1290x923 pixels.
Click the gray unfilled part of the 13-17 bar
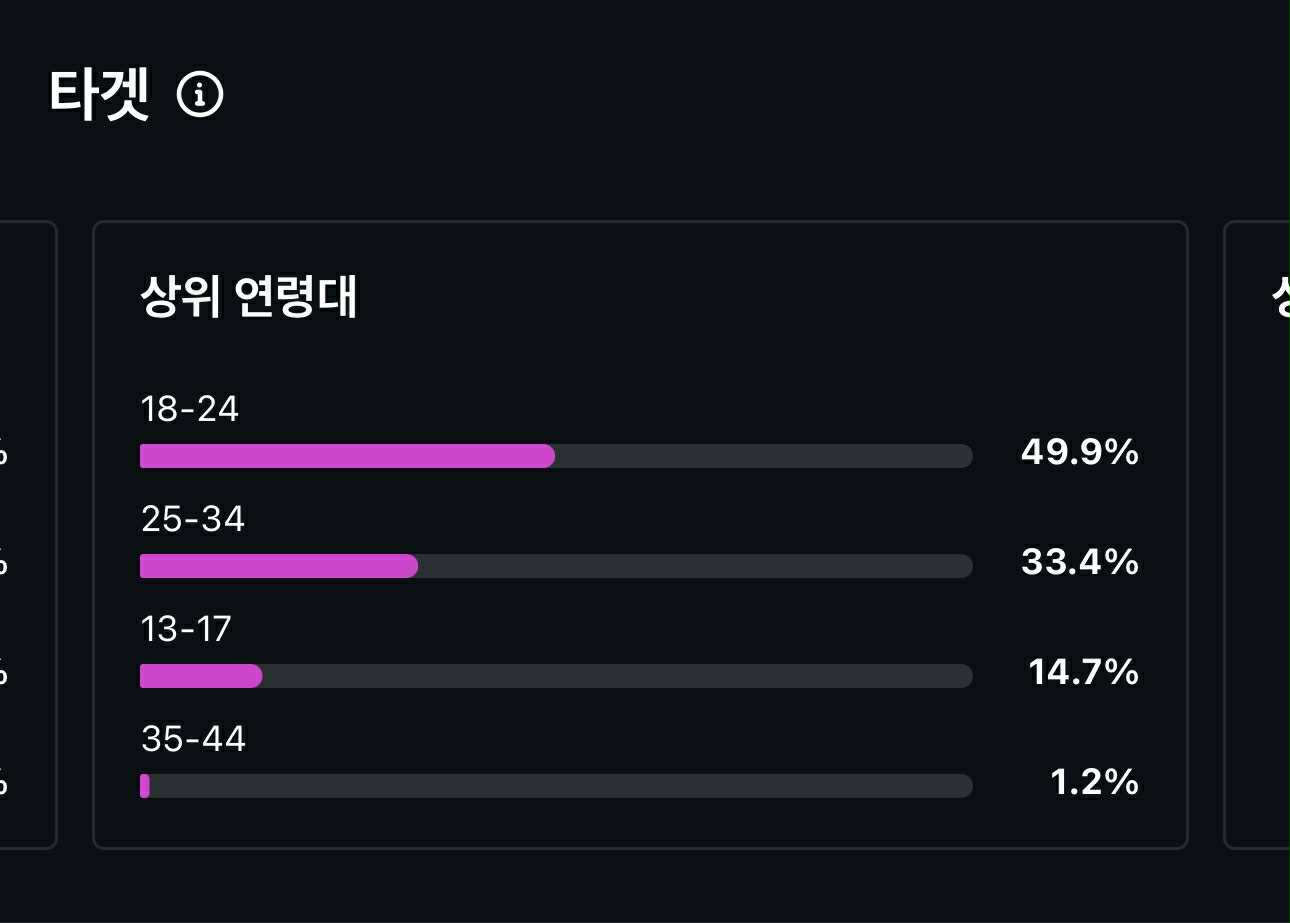click(x=617, y=676)
